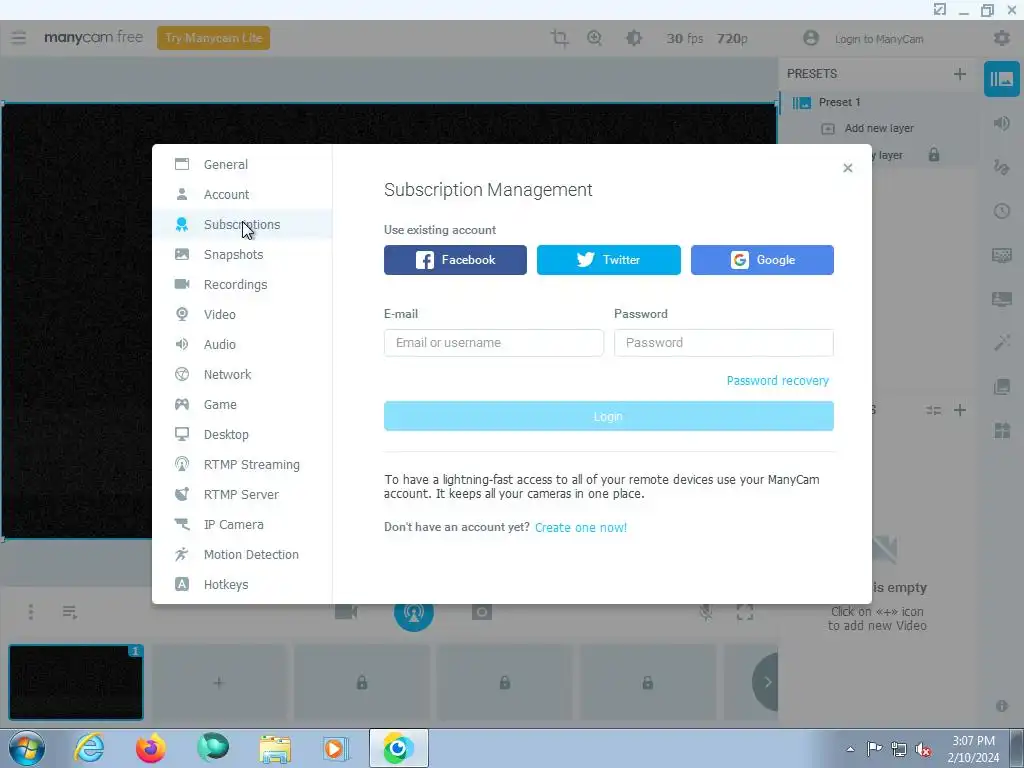Open the Hotkeys settings tab
1024x768 pixels.
[x=242, y=585]
